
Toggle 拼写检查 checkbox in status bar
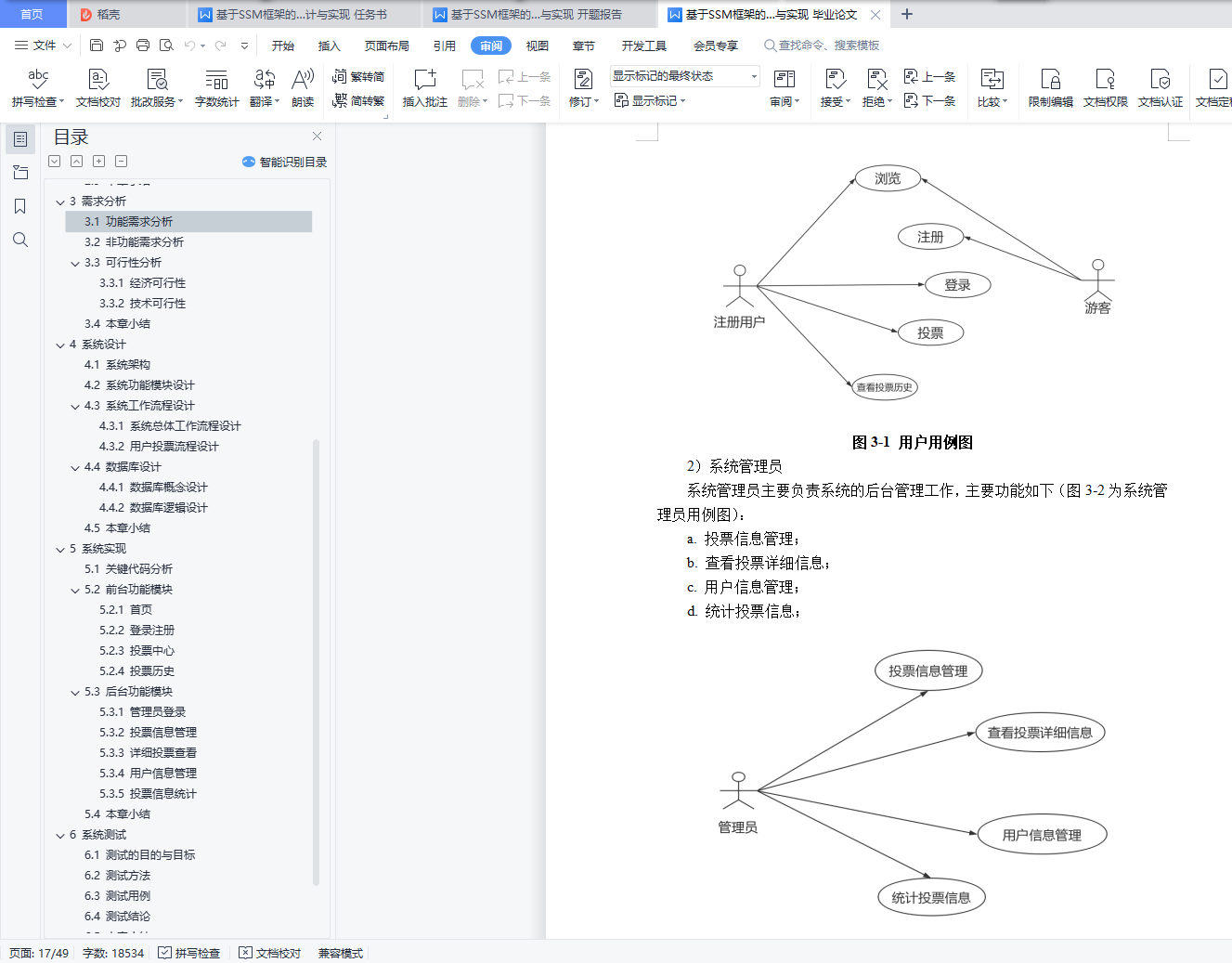pyautogui.click(x=189, y=953)
